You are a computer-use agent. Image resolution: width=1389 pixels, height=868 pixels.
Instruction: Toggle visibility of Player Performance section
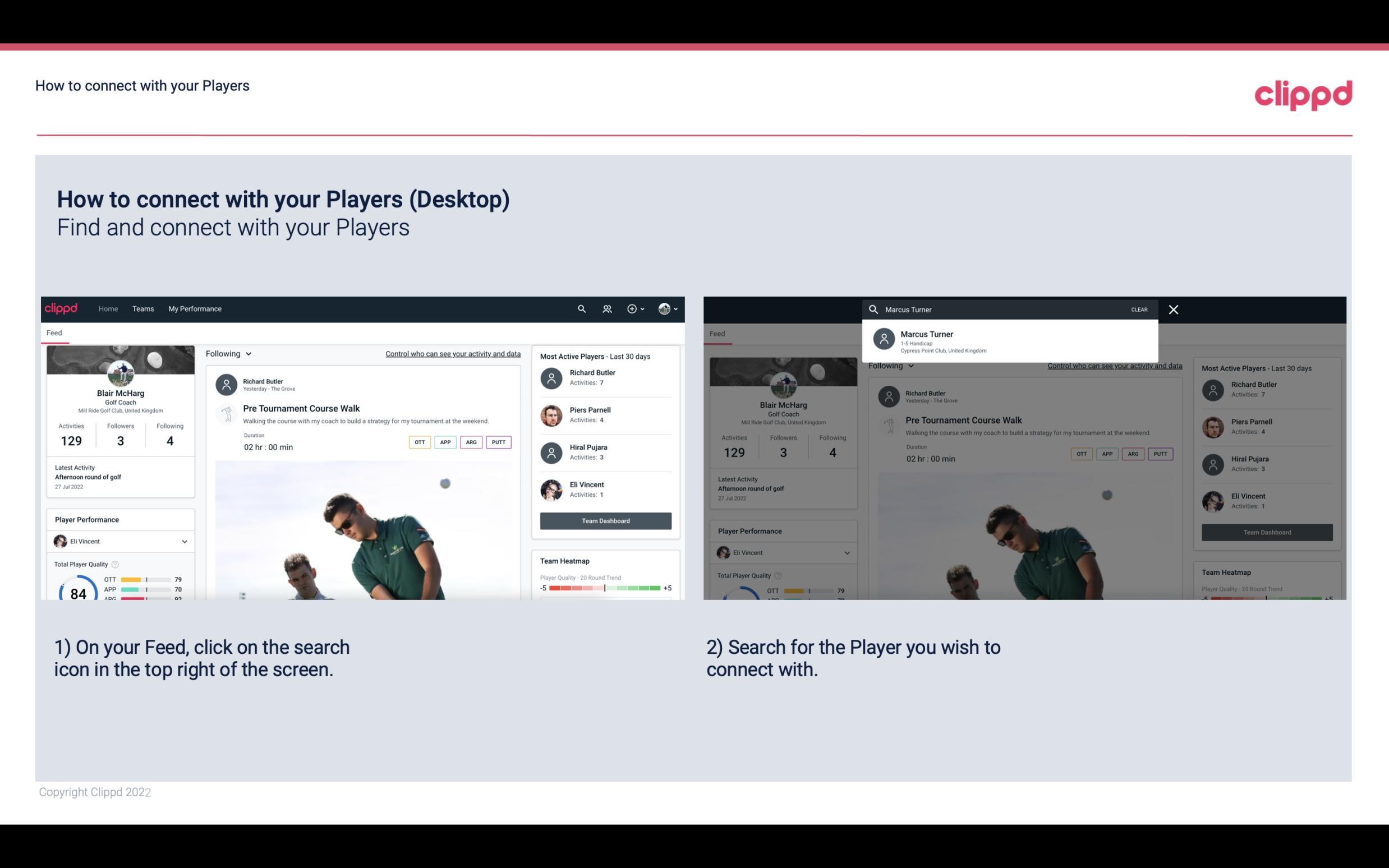[x=184, y=541]
